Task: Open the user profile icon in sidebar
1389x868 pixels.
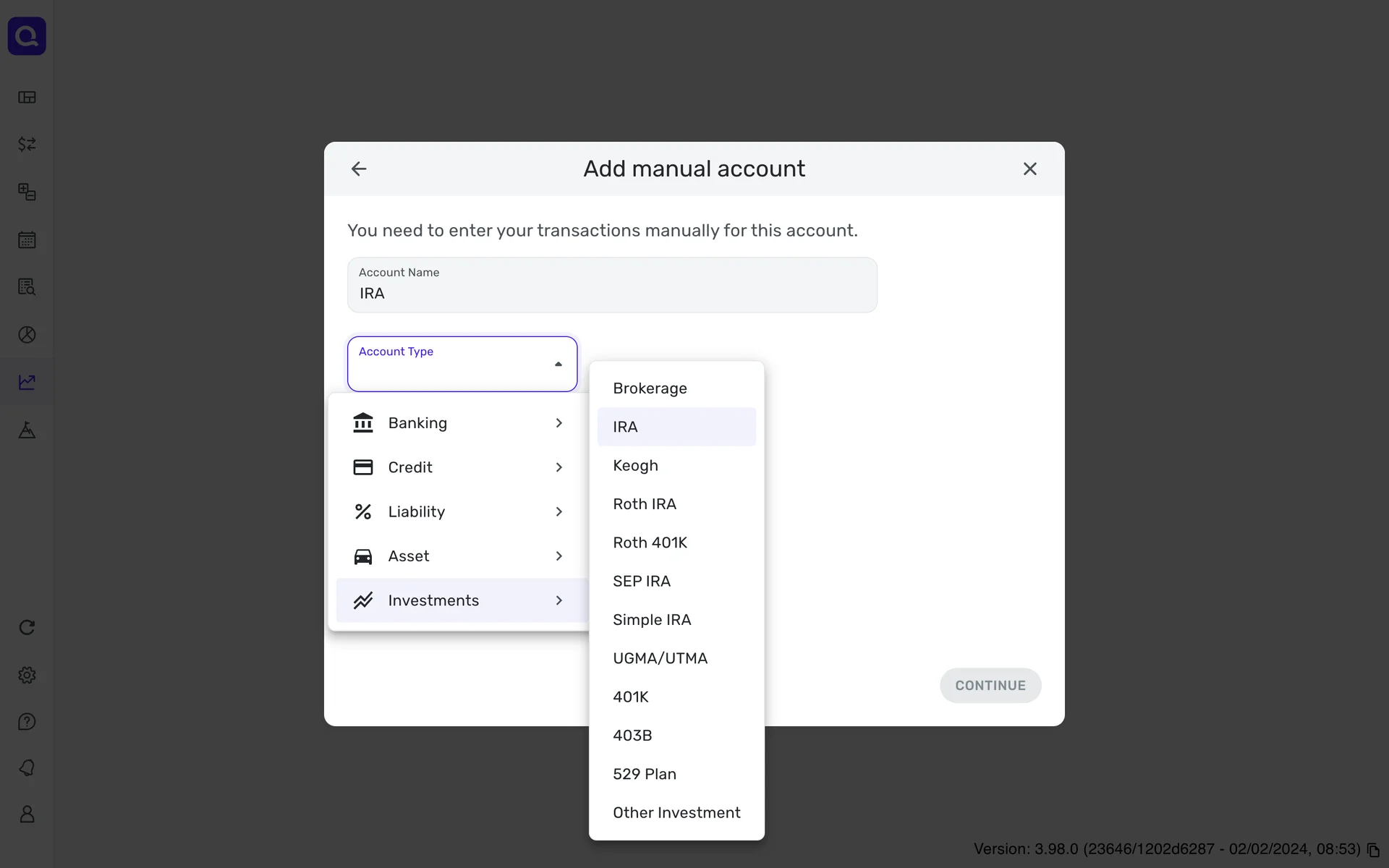Action: [x=27, y=814]
